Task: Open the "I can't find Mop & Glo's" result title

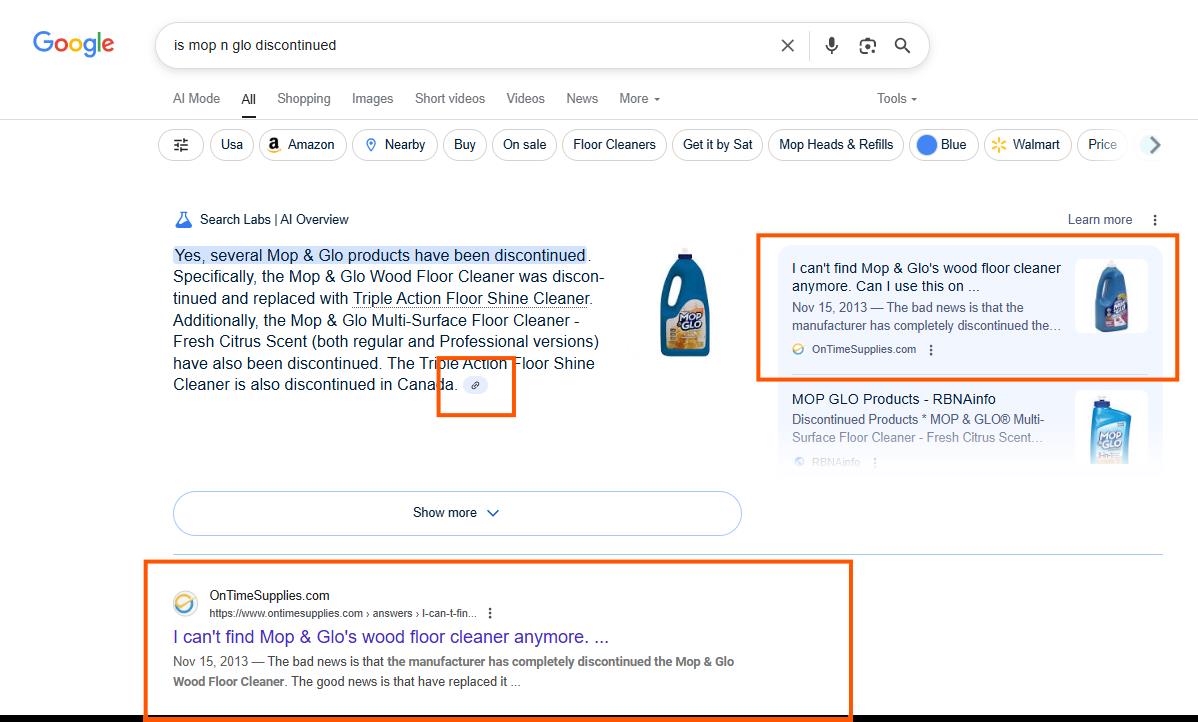Action: tap(390, 637)
